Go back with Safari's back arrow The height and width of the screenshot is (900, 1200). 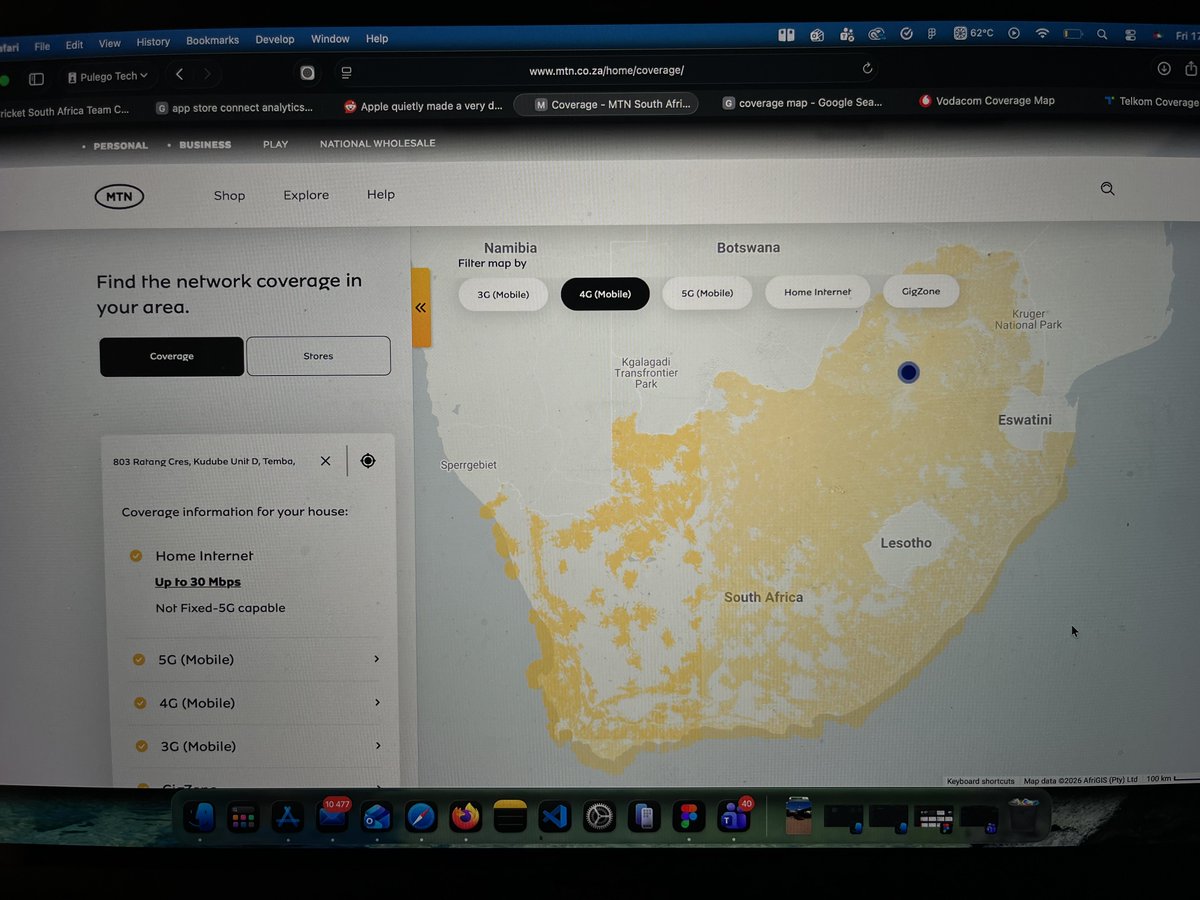click(x=179, y=74)
